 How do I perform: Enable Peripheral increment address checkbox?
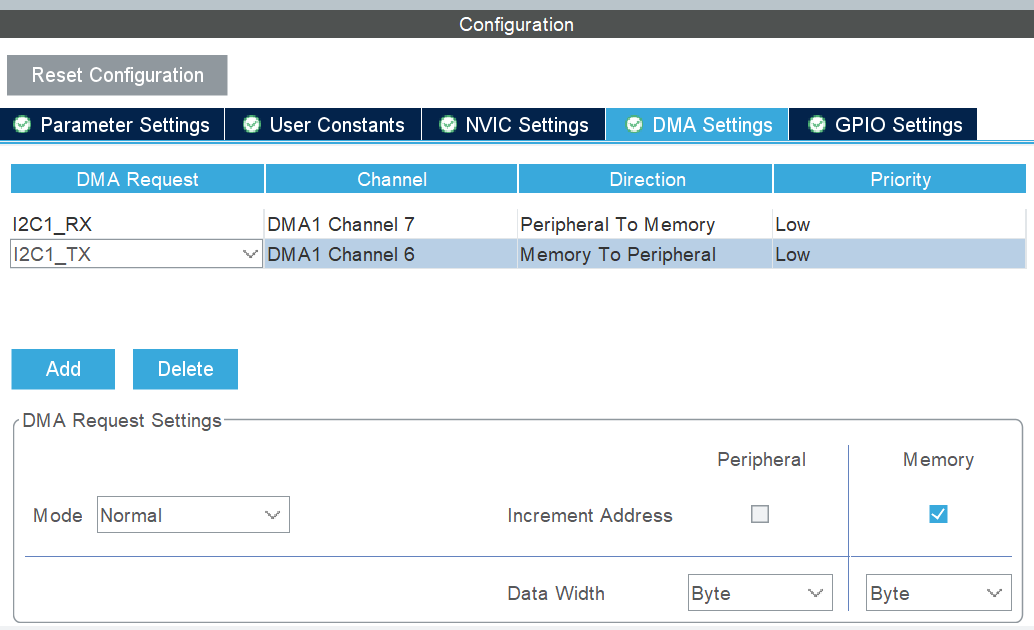point(760,515)
